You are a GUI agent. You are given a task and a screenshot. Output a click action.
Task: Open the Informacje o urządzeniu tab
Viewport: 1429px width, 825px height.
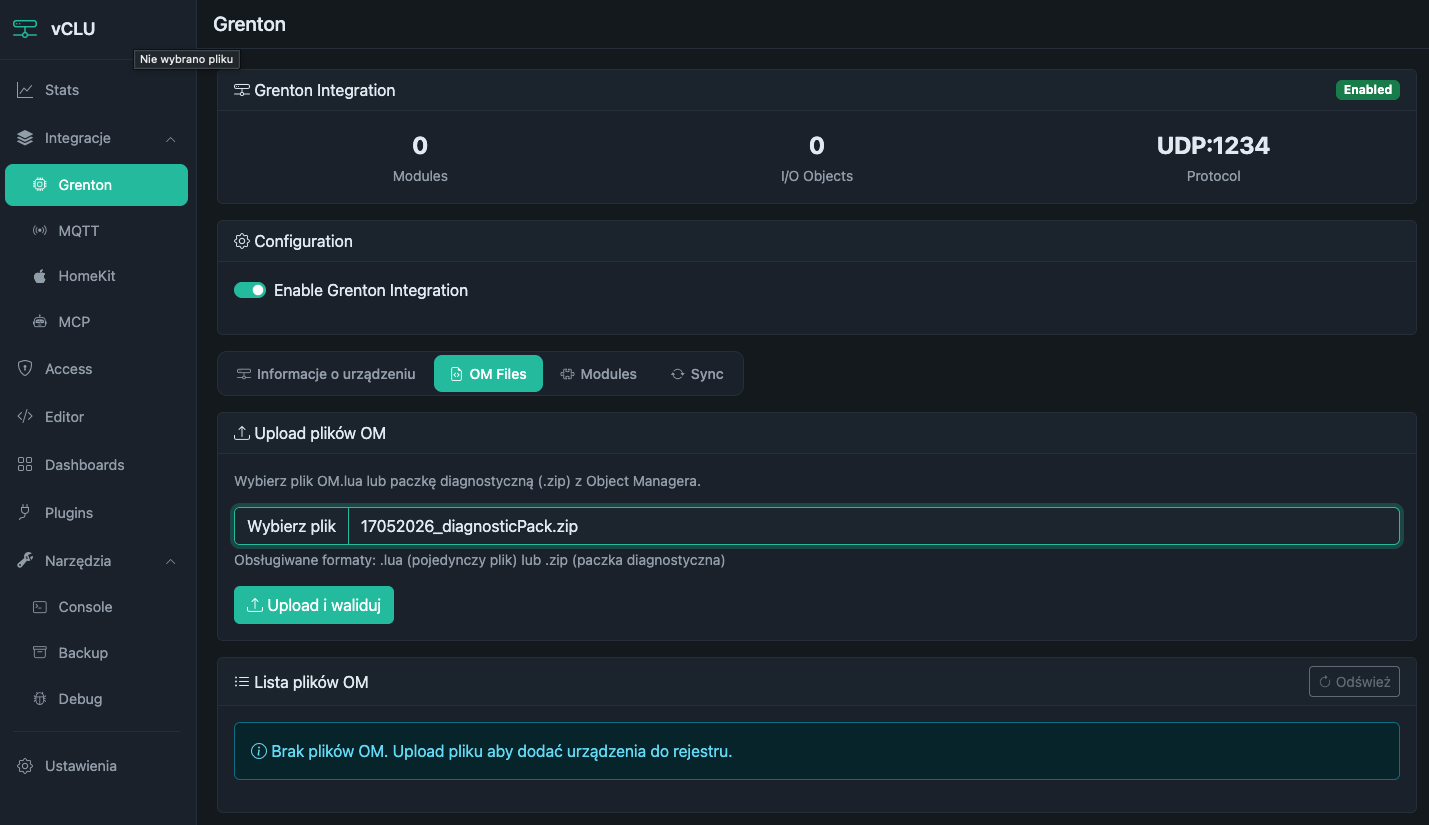click(x=326, y=374)
